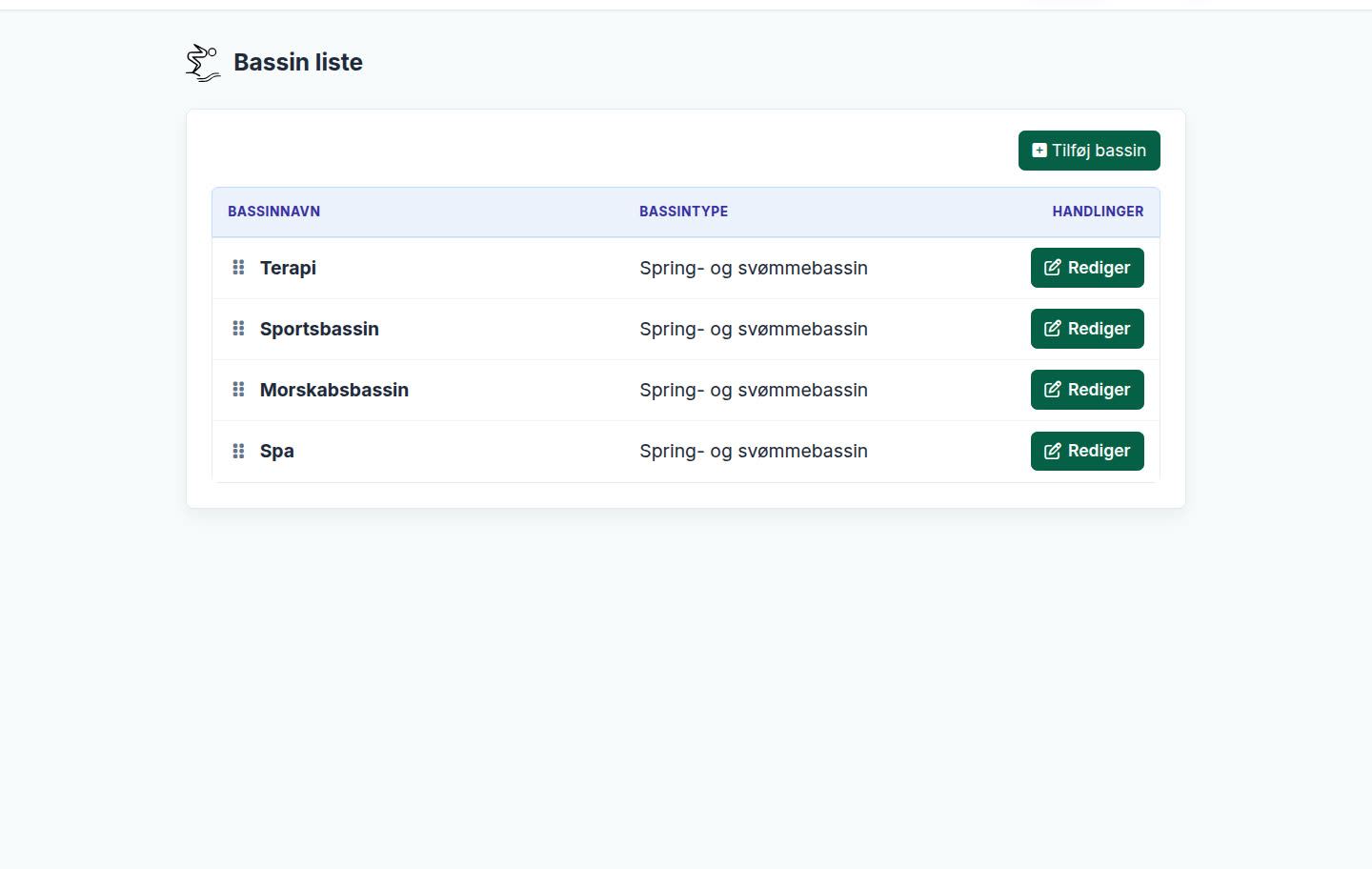This screenshot has height=869, width=1372.
Task: Edit the Spa pool entry
Action: pyautogui.click(x=1087, y=451)
